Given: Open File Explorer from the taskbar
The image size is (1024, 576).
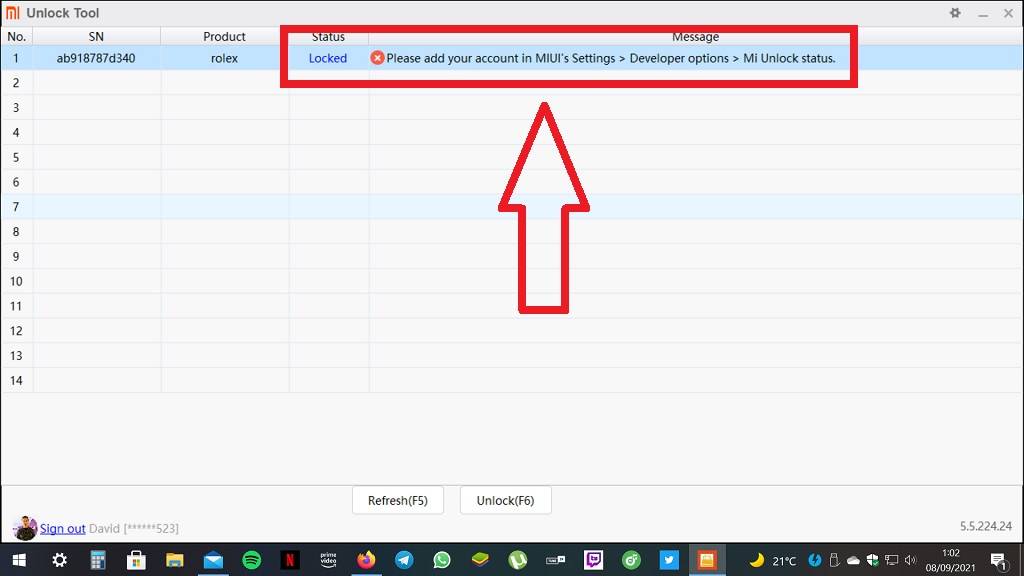Looking at the screenshot, I should pyautogui.click(x=174, y=560).
